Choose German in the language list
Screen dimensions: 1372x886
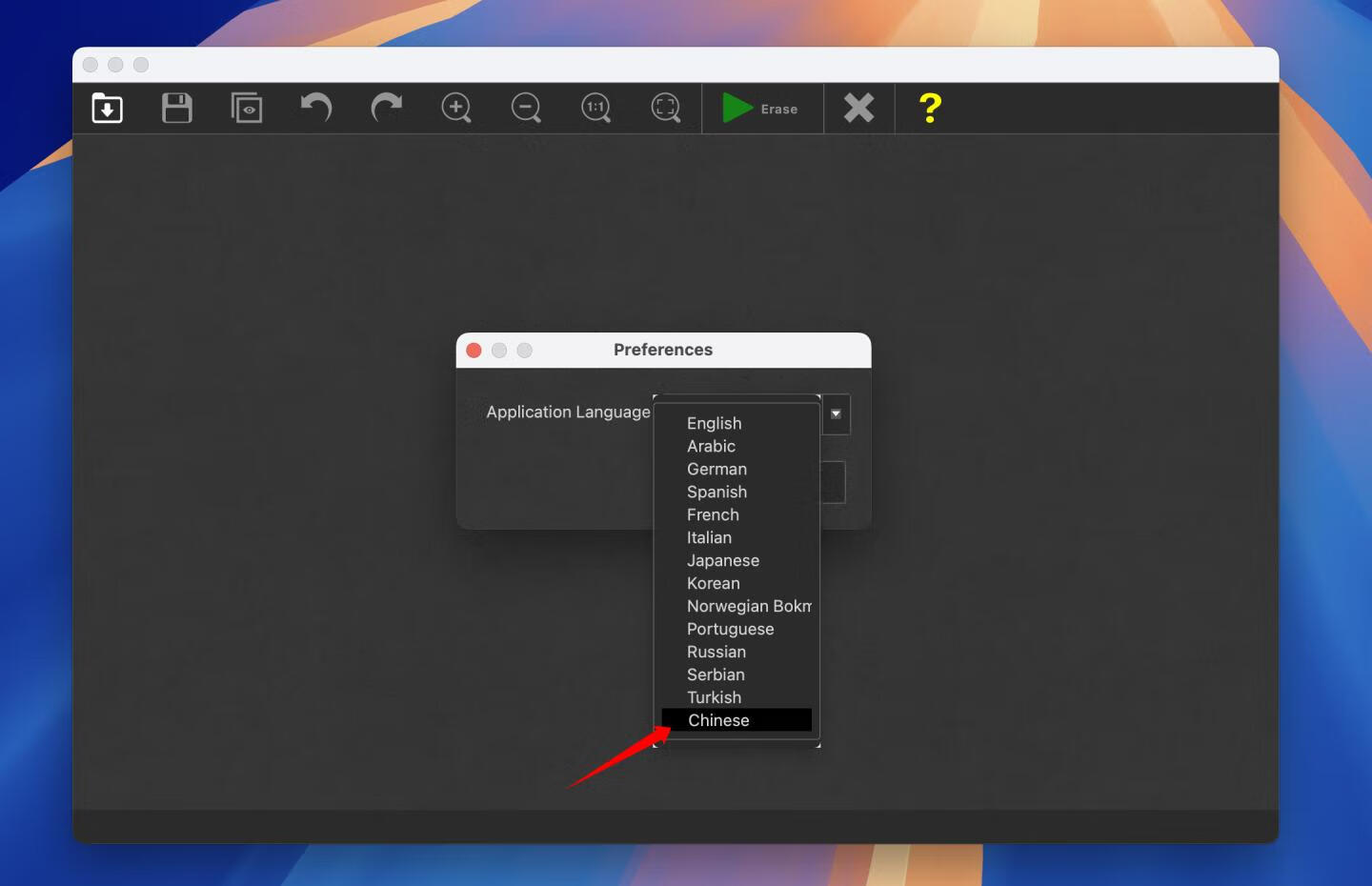(x=736, y=469)
